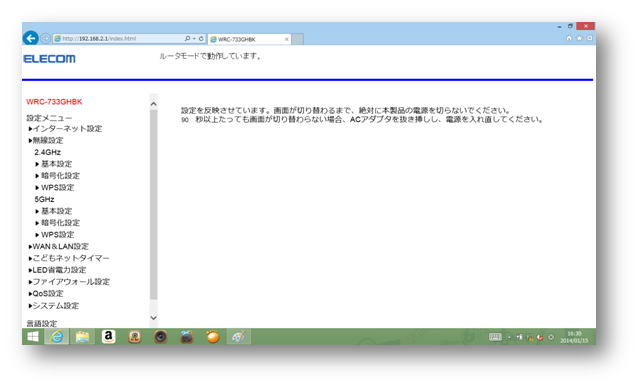This screenshot has width=638, height=387.
Task: Go back with the browser back arrow
Action: 31,38
